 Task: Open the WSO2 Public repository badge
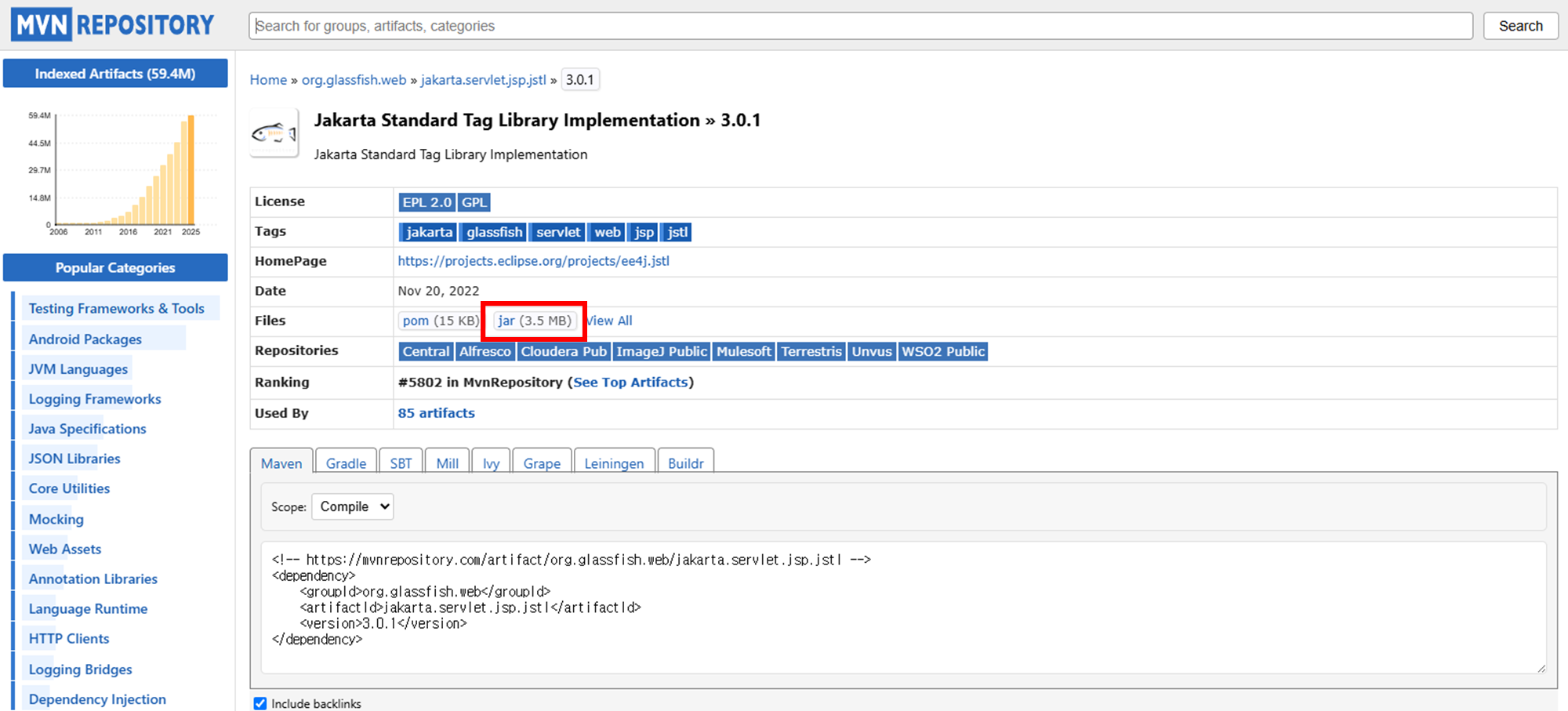pos(943,351)
